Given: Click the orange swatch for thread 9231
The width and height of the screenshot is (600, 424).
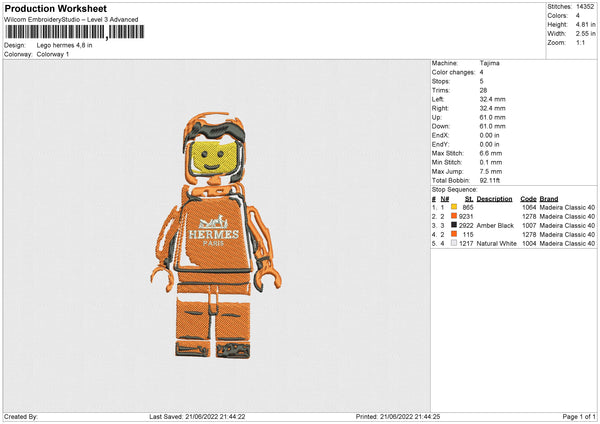Looking at the screenshot, I should [453, 216].
